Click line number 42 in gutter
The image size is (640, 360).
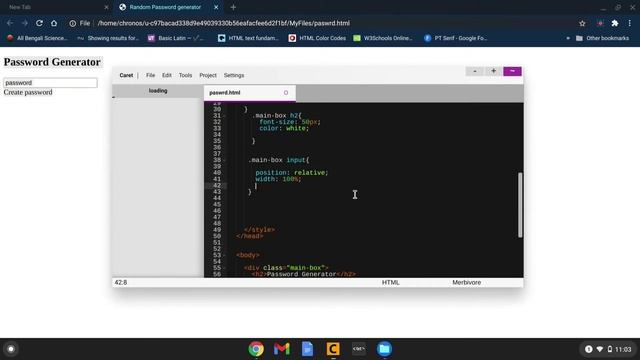tap(217, 186)
